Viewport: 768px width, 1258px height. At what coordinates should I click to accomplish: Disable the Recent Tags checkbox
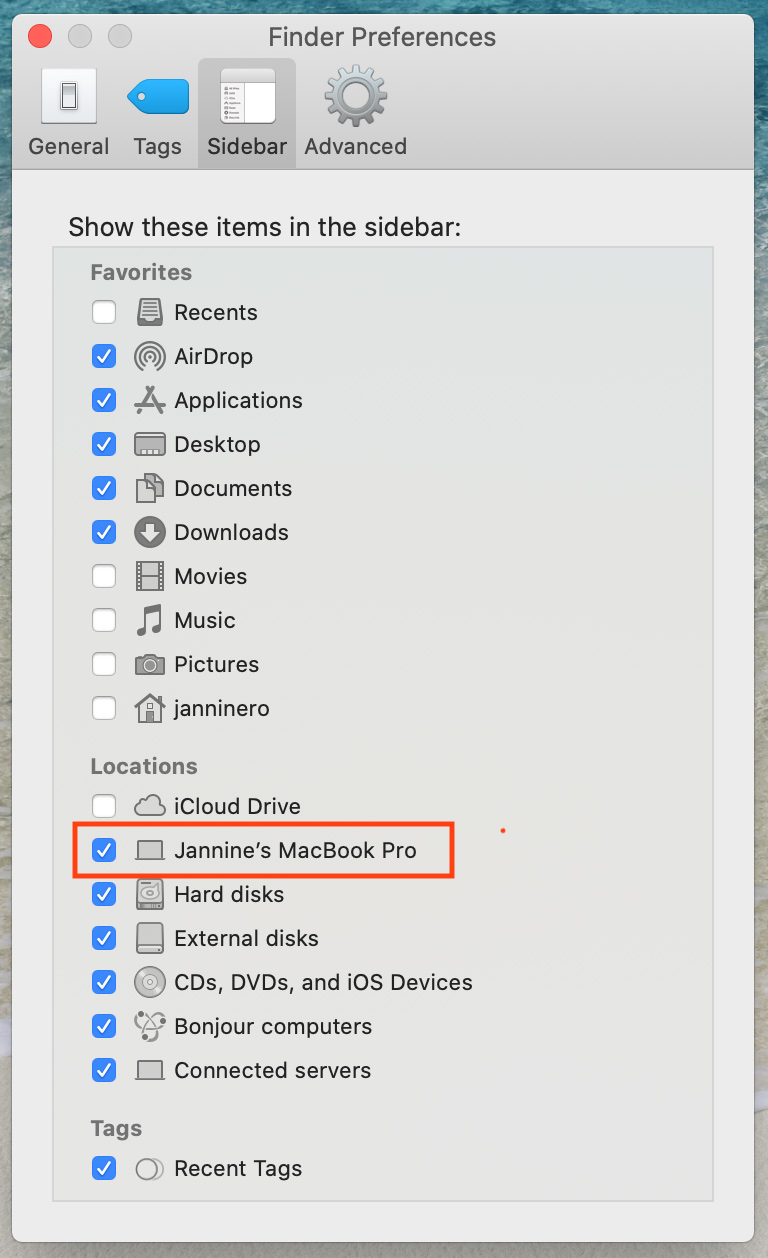tap(104, 1168)
